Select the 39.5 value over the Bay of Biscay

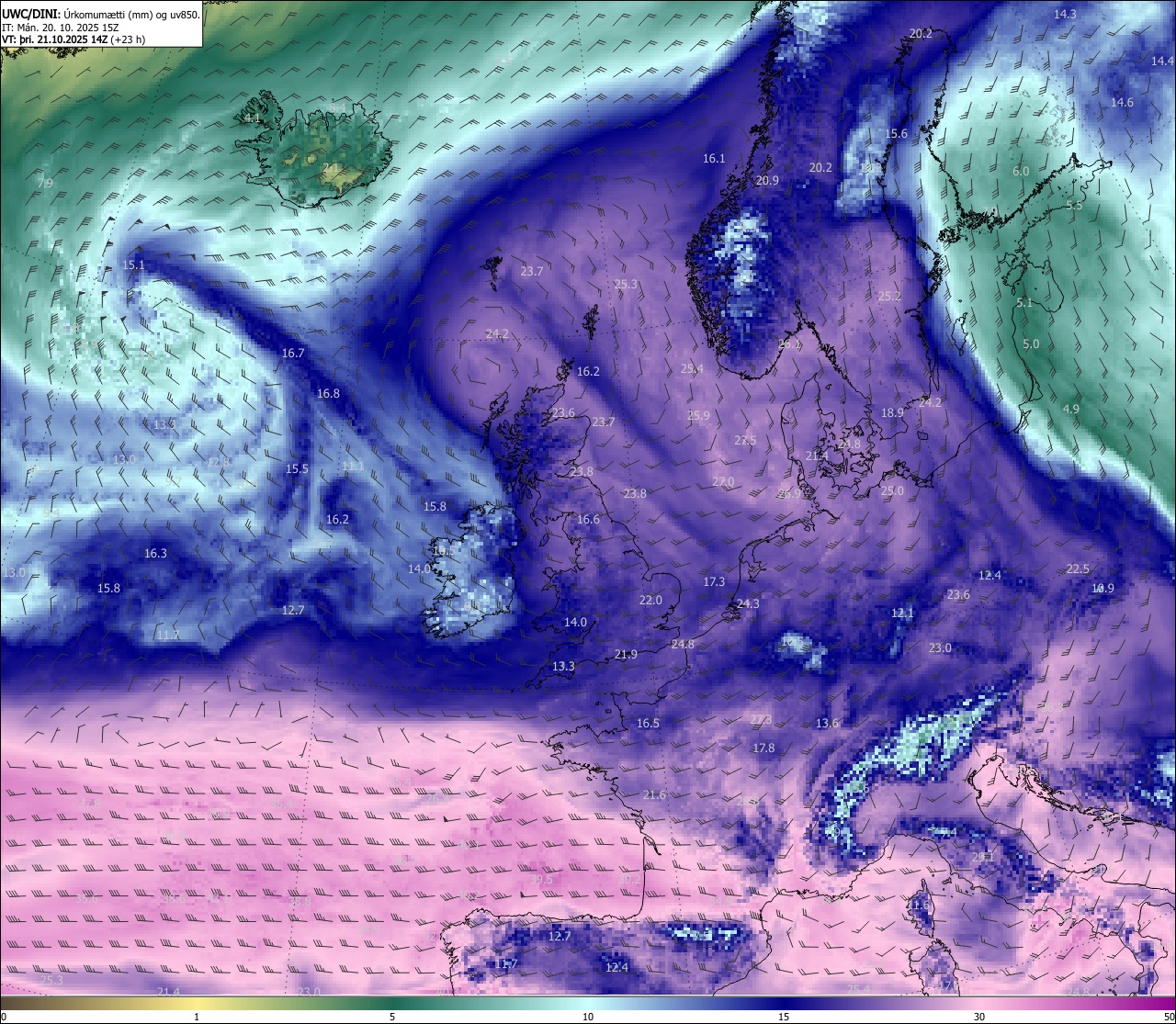tap(542, 879)
